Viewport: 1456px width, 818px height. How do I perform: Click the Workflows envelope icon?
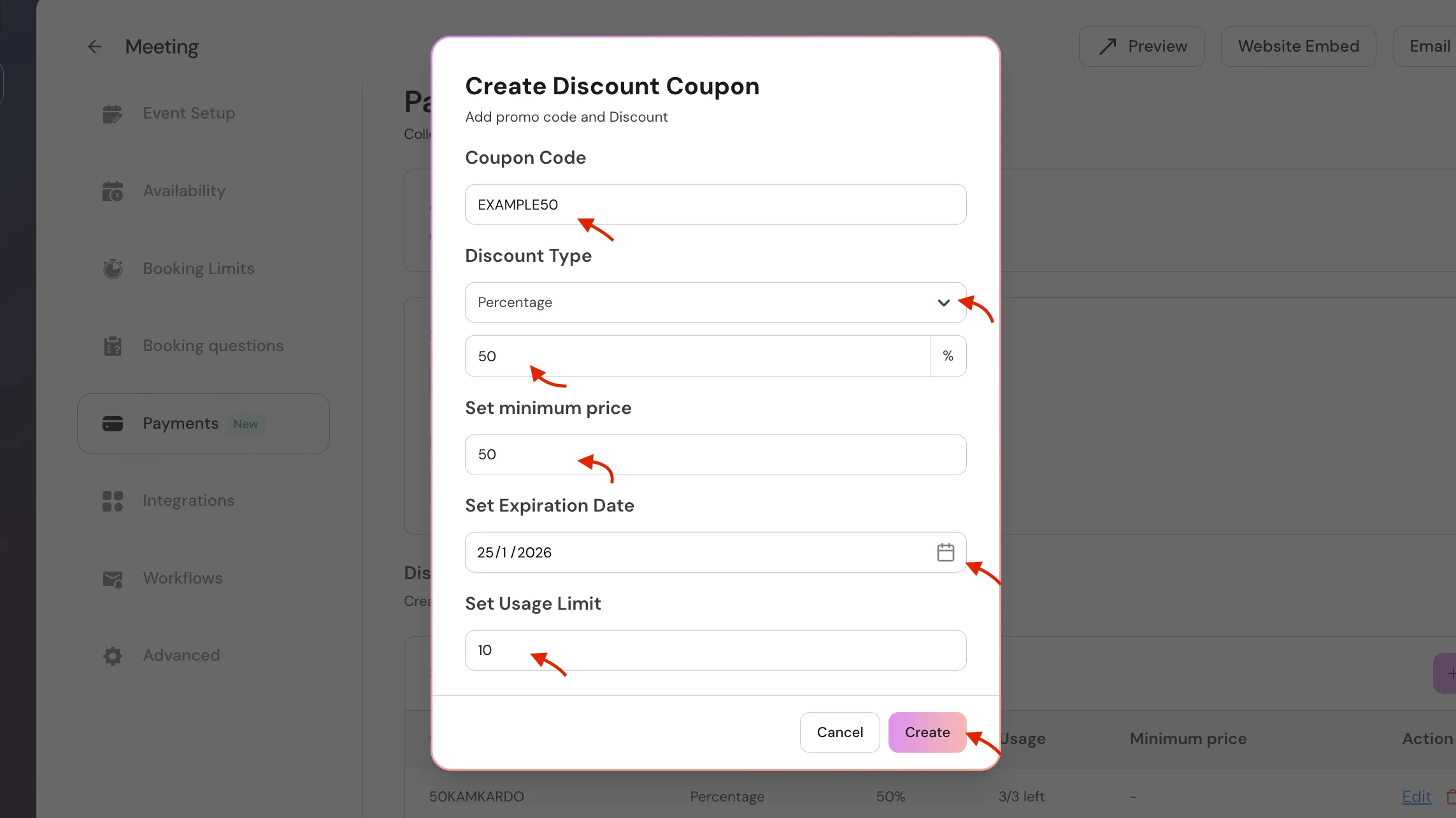pos(112,578)
